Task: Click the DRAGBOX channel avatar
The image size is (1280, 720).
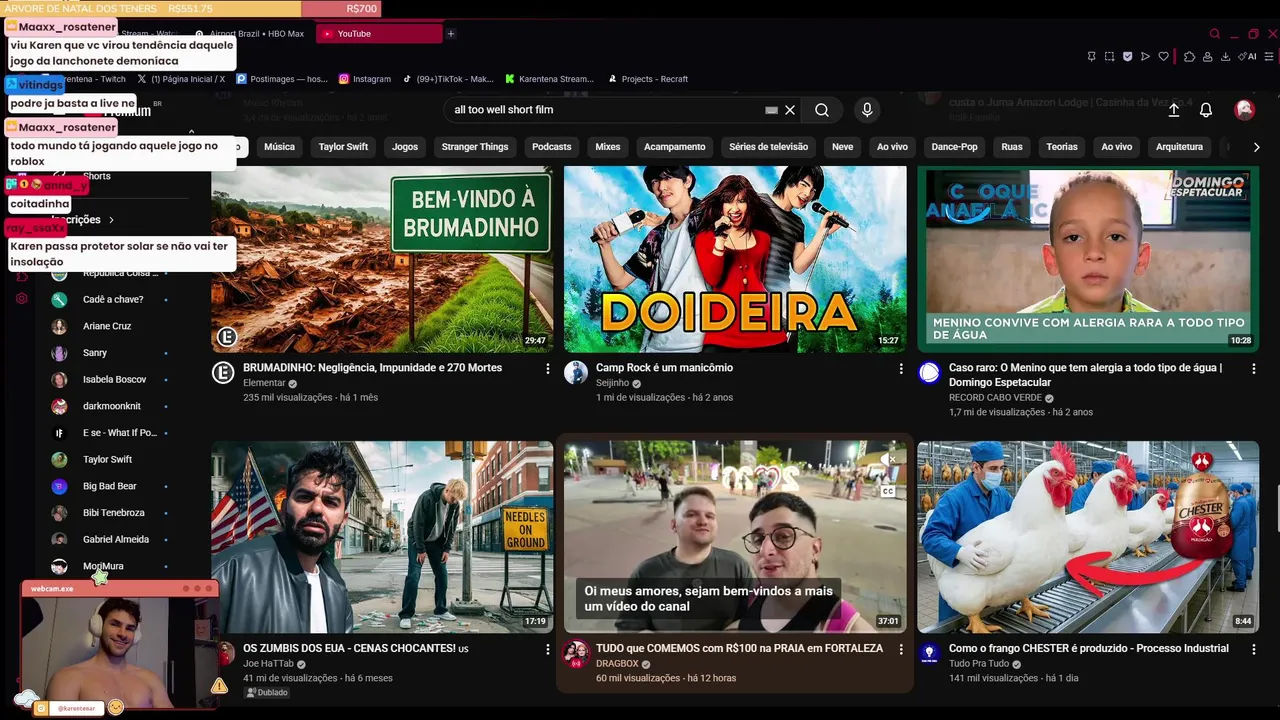Action: point(576,654)
